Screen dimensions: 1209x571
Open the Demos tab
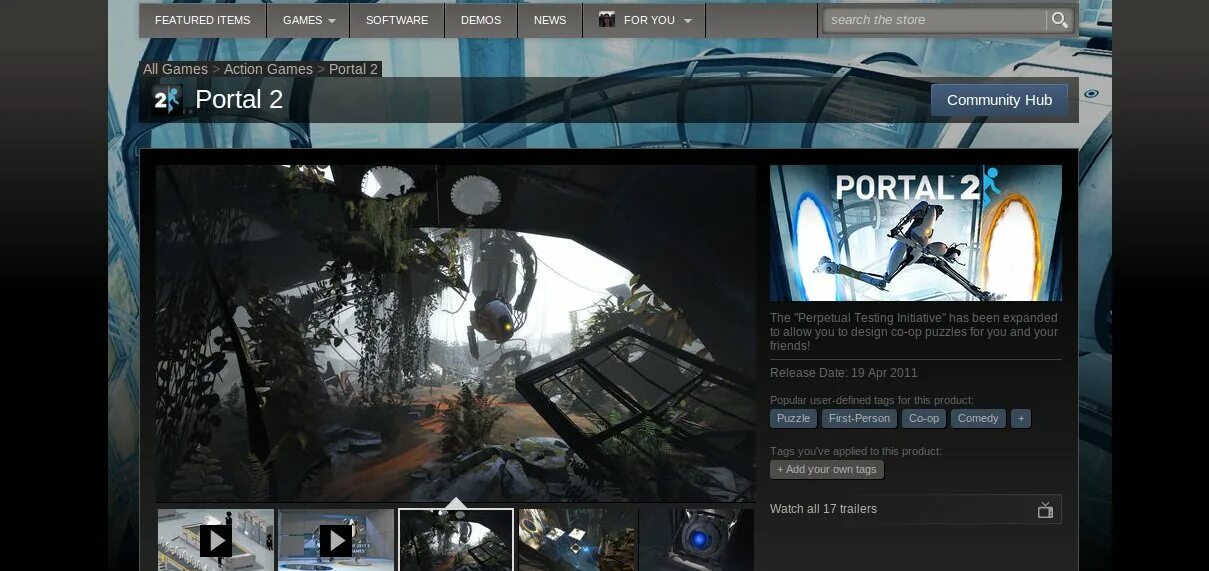point(481,20)
